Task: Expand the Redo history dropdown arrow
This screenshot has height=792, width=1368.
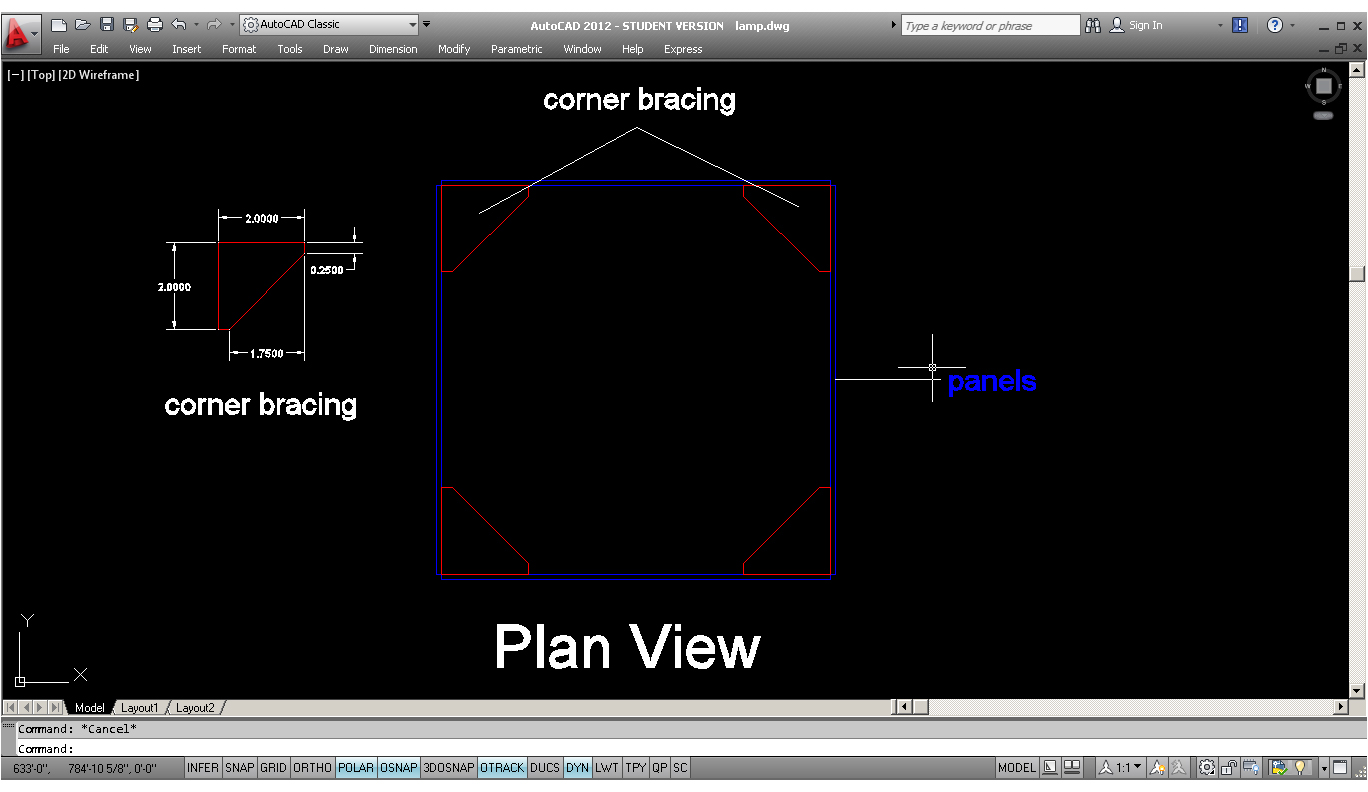Action: (x=230, y=25)
